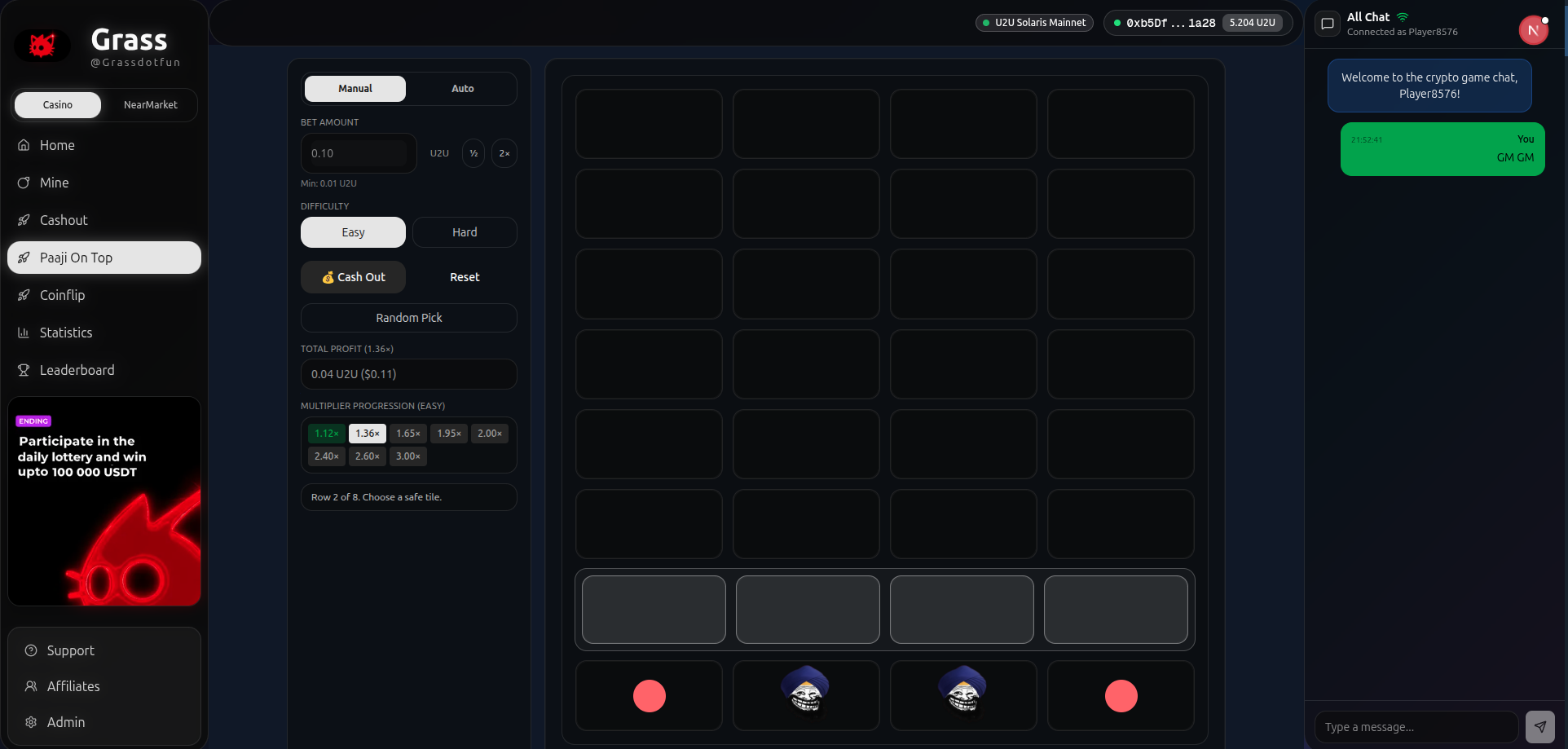
Task: Open the U2U Solaris Mainnet network selector
Action: [1034, 23]
